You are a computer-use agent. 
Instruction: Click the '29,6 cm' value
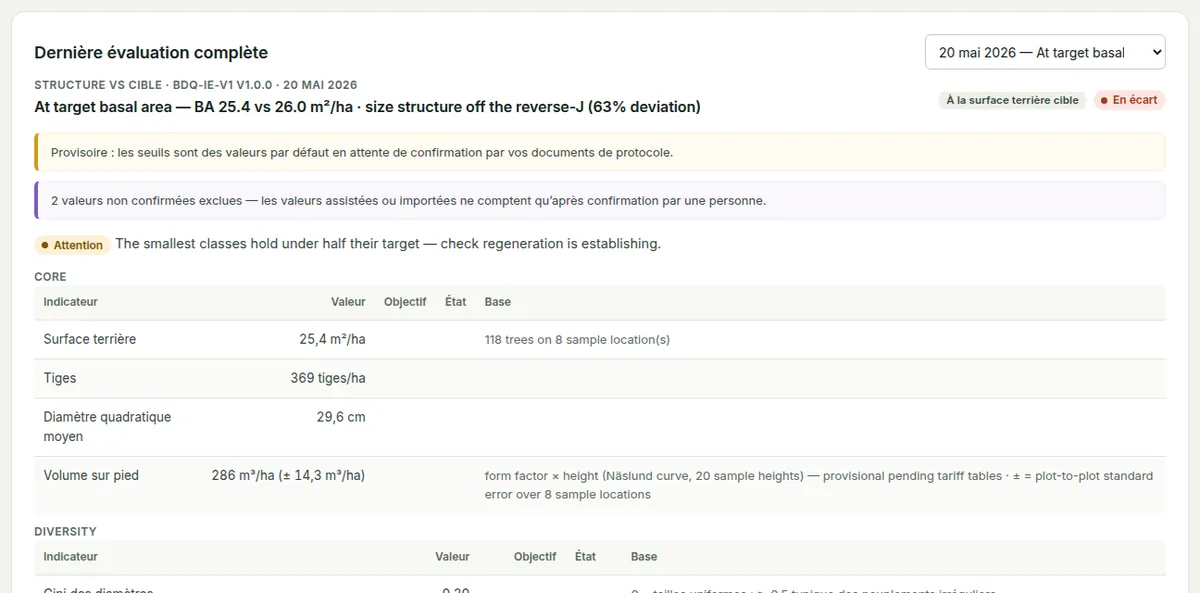pos(341,417)
